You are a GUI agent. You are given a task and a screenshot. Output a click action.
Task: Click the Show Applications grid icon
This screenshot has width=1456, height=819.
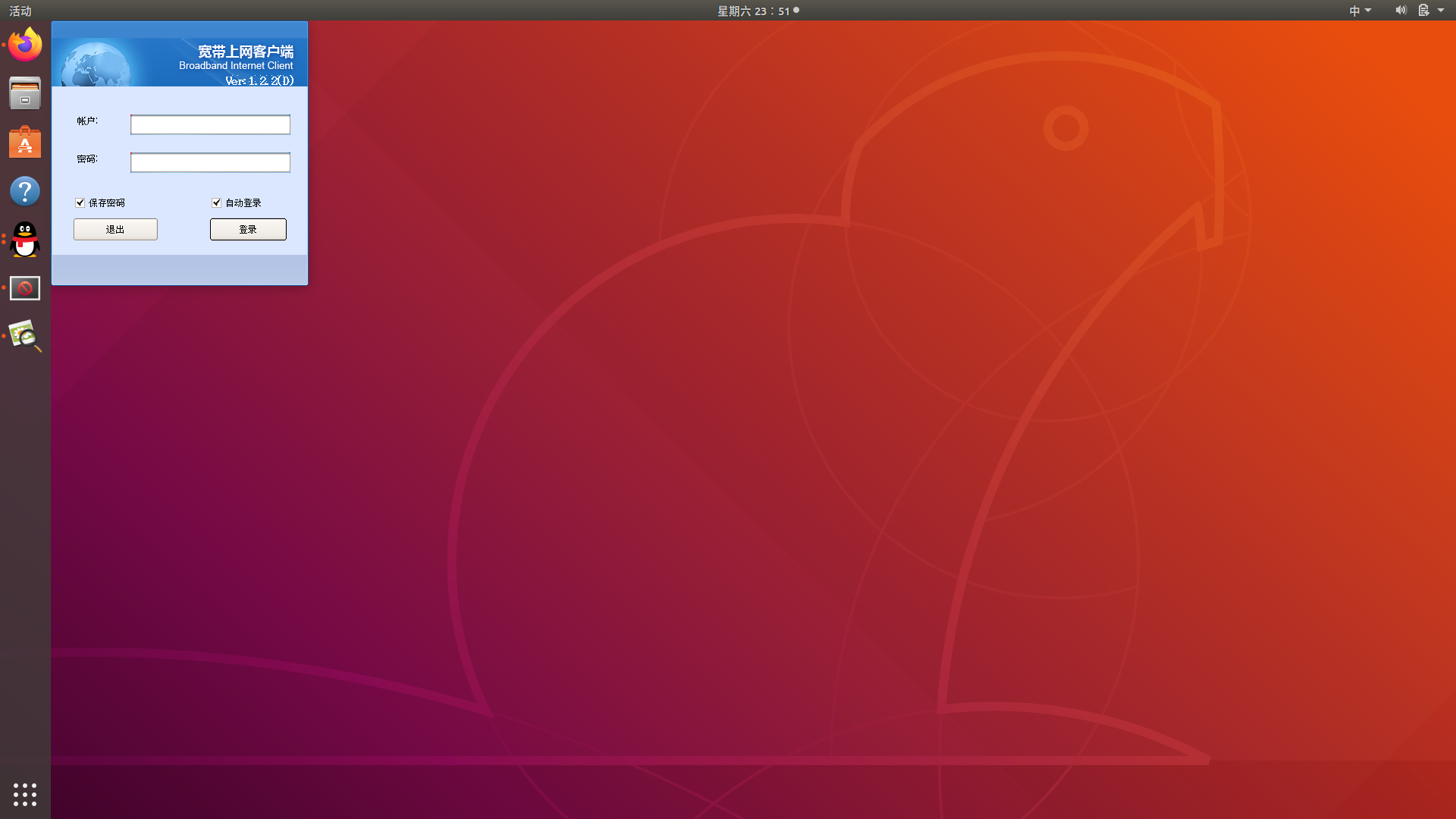[25, 794]
